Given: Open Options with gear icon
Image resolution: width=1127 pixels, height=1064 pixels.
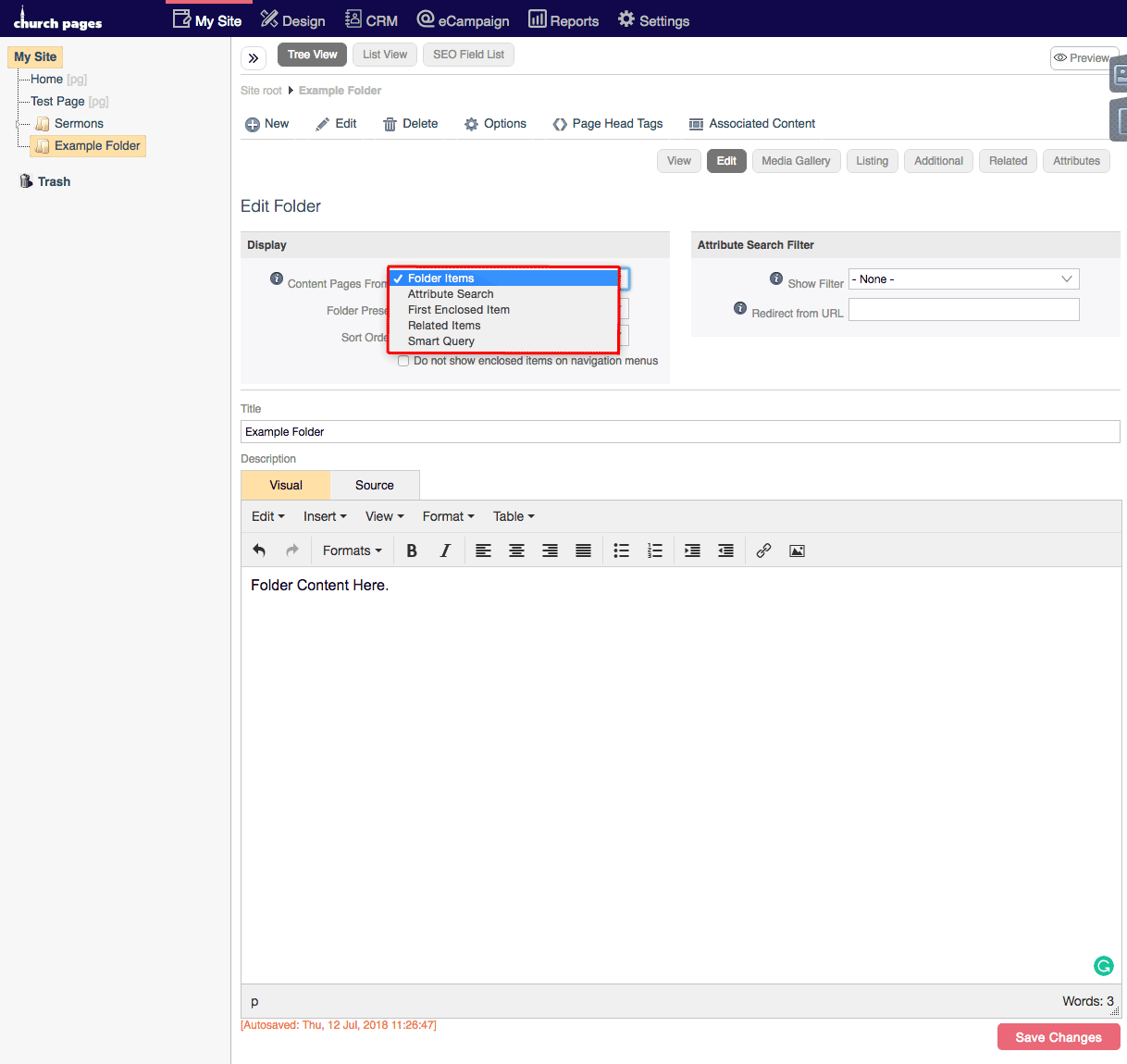Looking at the screenshot, I should pyautogui.click(x=495, y=124).
